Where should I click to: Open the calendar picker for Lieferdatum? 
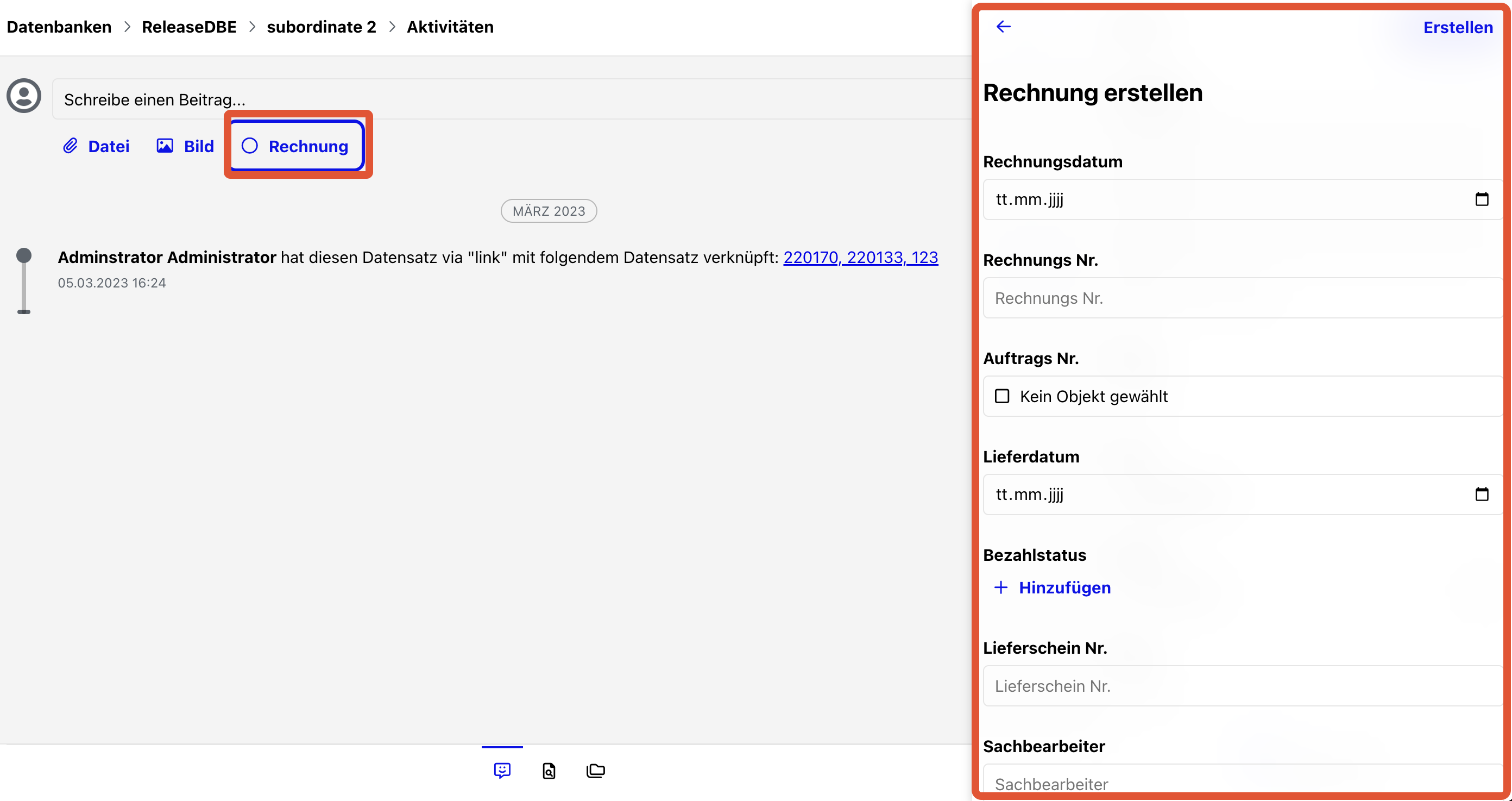click(x=1482, y=494)
